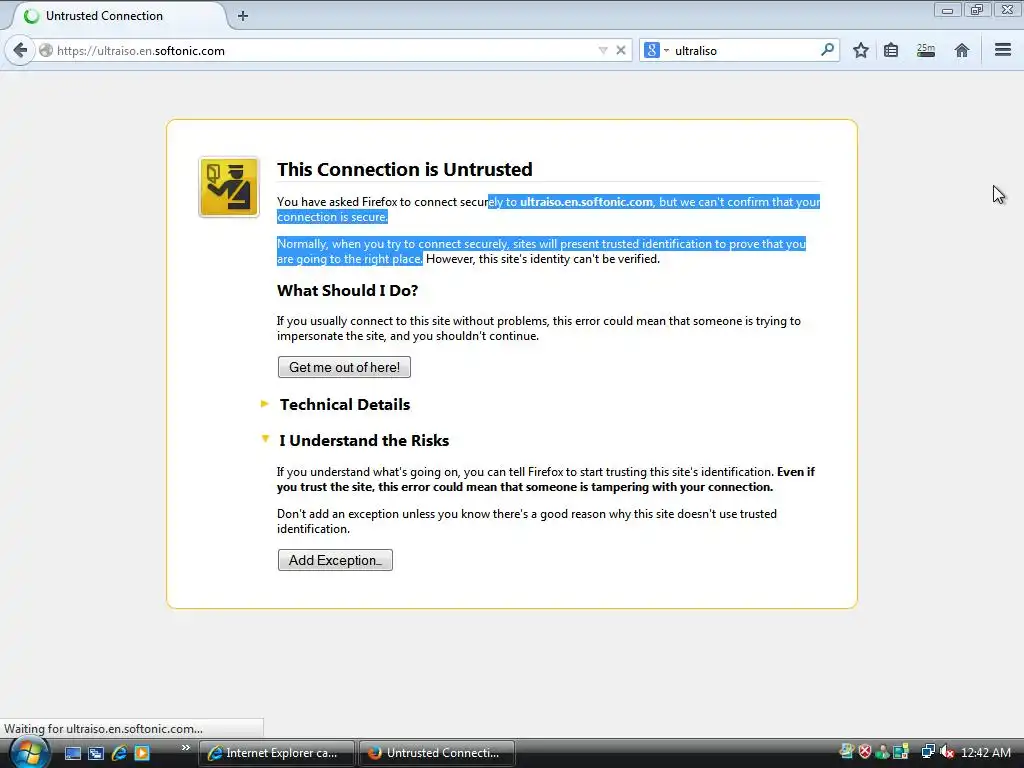
Task: Click the red security alert tray icon
Action: click(865, 752)
